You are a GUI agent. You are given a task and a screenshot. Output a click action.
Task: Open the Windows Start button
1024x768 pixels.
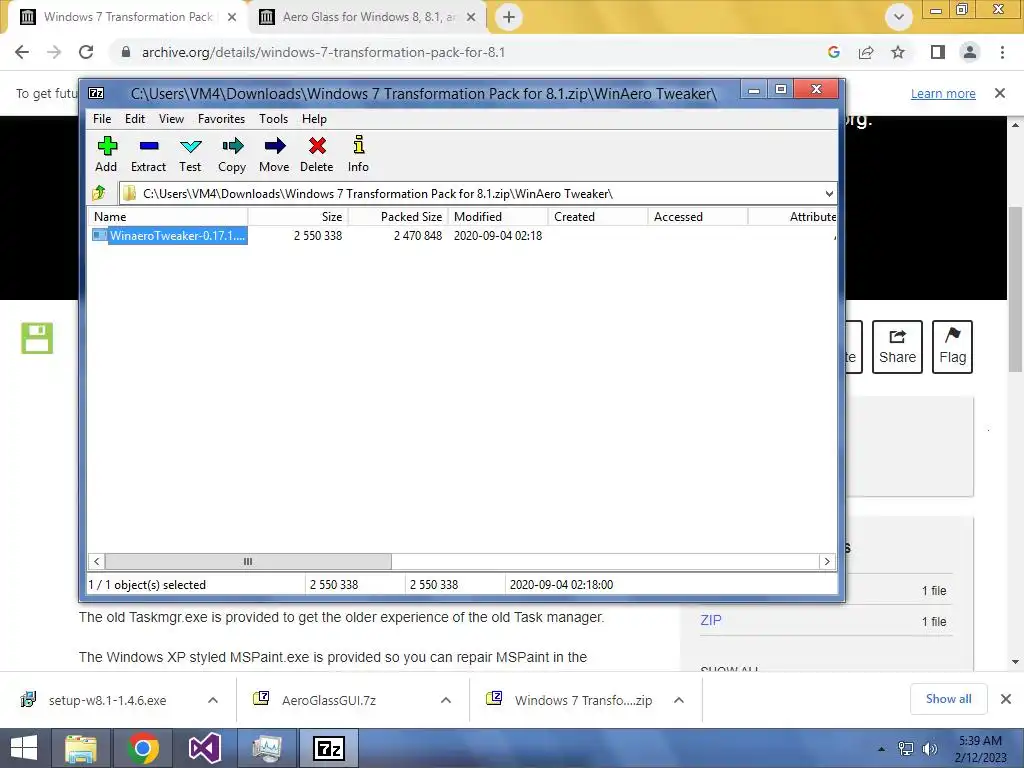point(24,748)
